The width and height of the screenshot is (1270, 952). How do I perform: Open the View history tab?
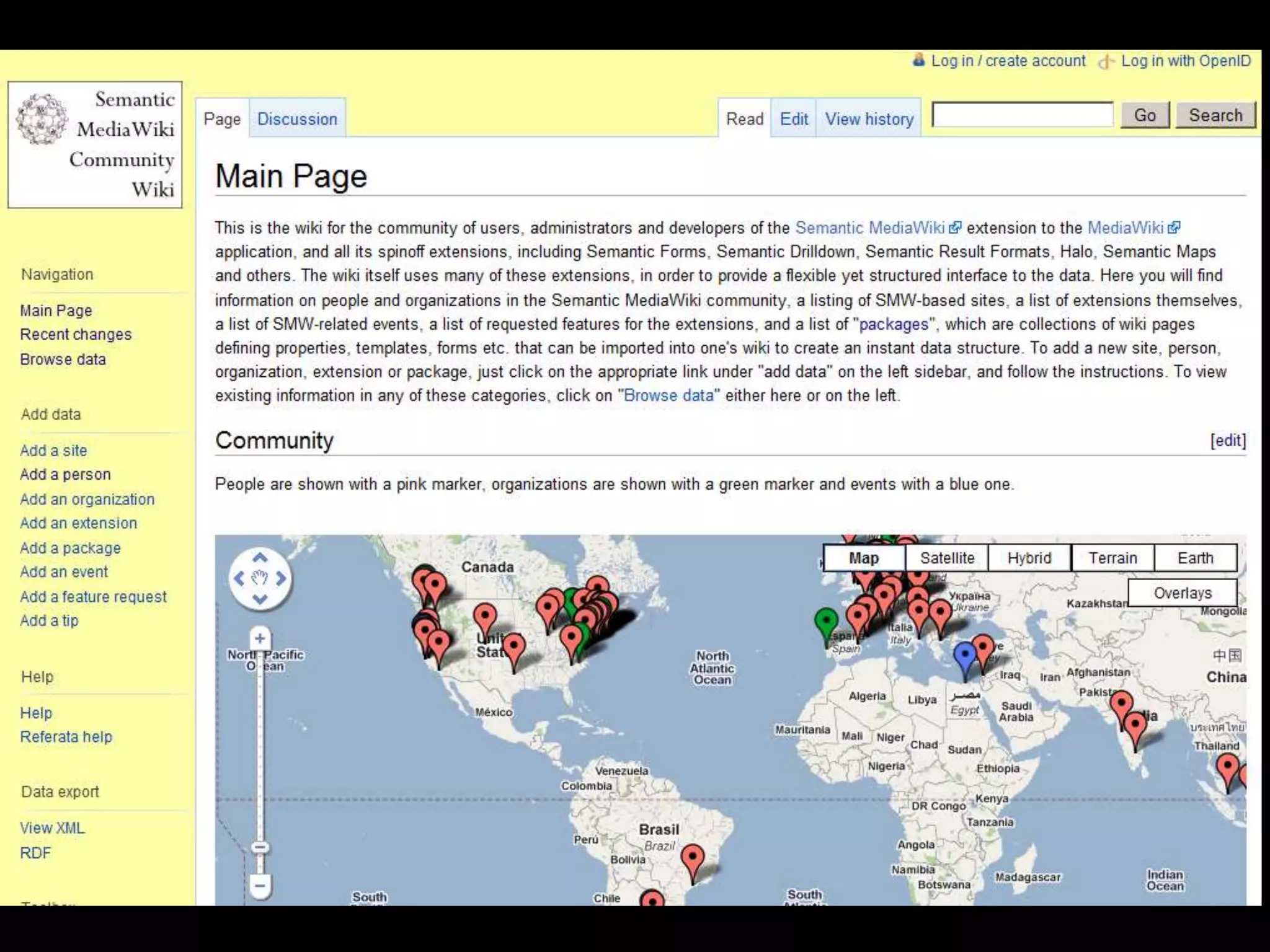(869, 119)
